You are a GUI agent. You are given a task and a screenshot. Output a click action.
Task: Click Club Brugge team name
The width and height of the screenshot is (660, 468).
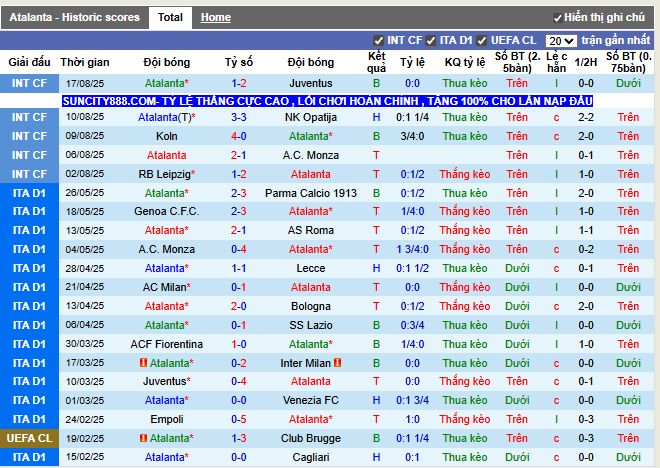pyautogui.click(x=311, y=438)
